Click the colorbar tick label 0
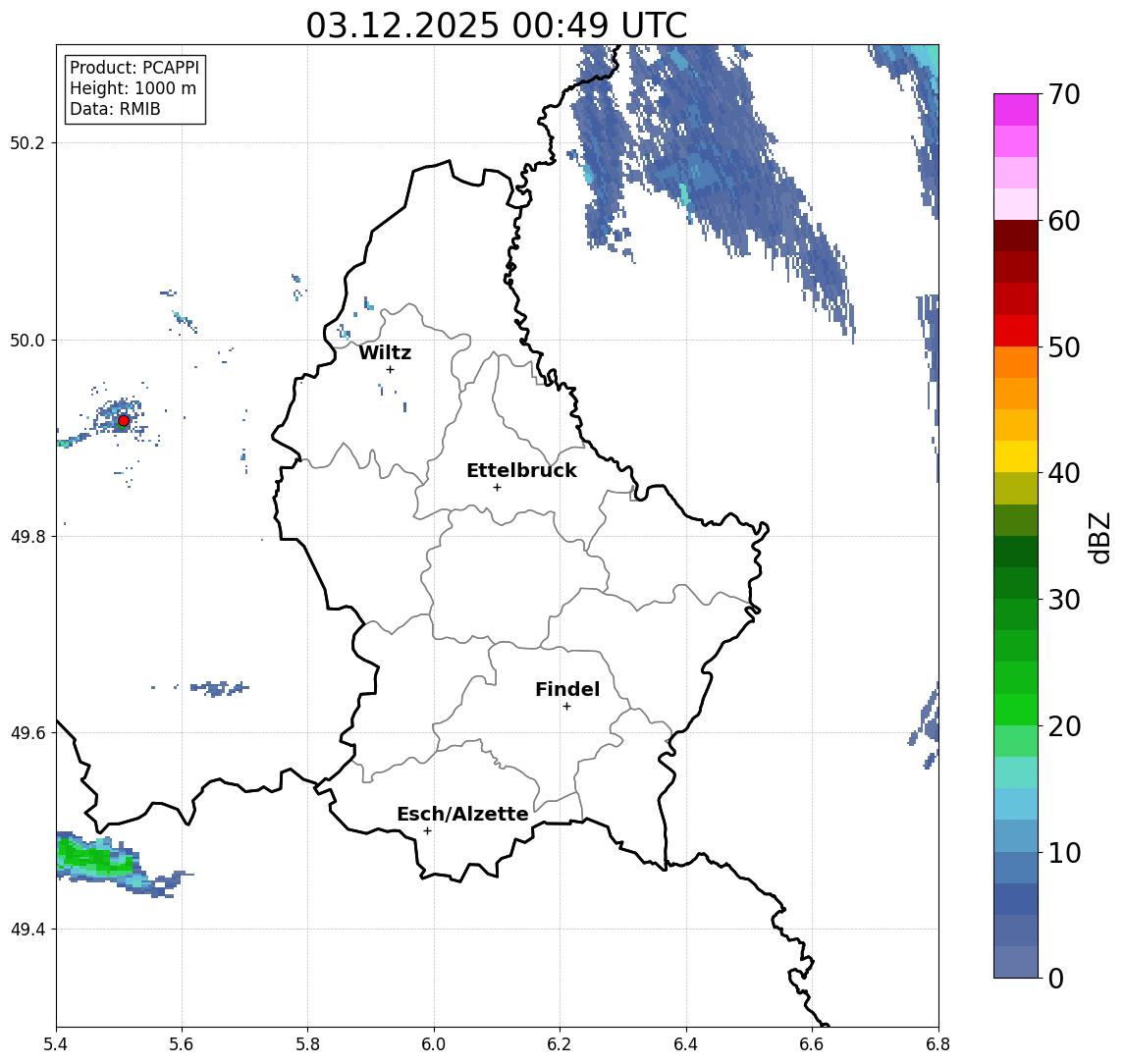Image resolution: width=1124 pixels, height=1064 pixels. [x=1056, y=978]
